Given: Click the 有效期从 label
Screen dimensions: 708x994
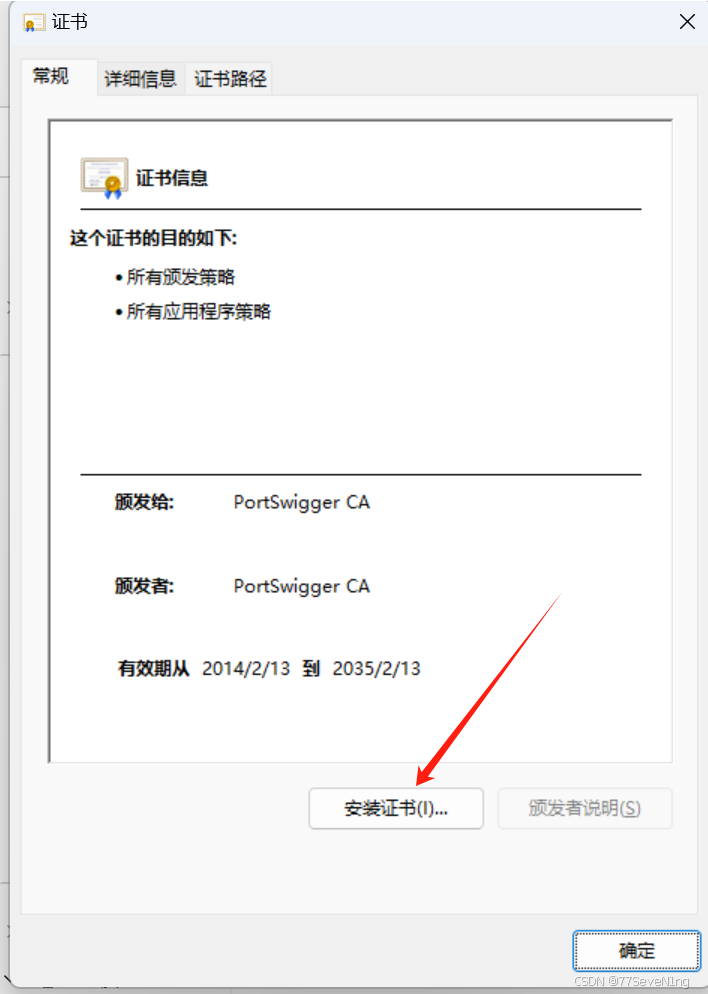Looking at the screenshot, I should click(x=153, y=668).
